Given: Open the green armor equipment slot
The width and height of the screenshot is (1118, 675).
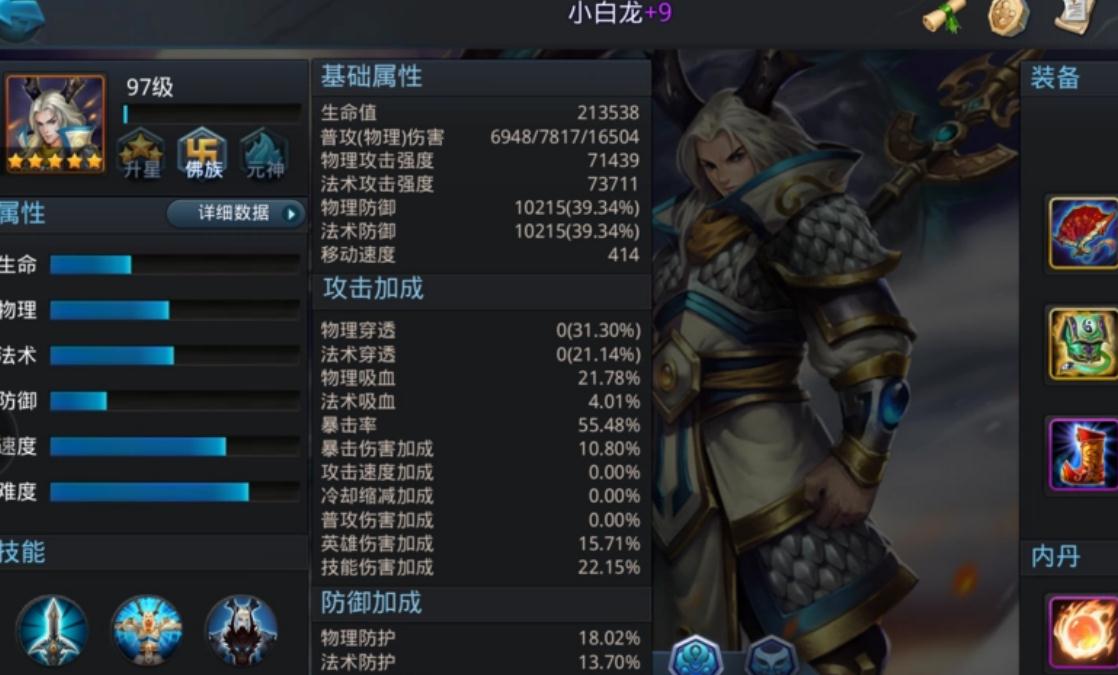Looking at the screenshot, I should pos(1083,344).
